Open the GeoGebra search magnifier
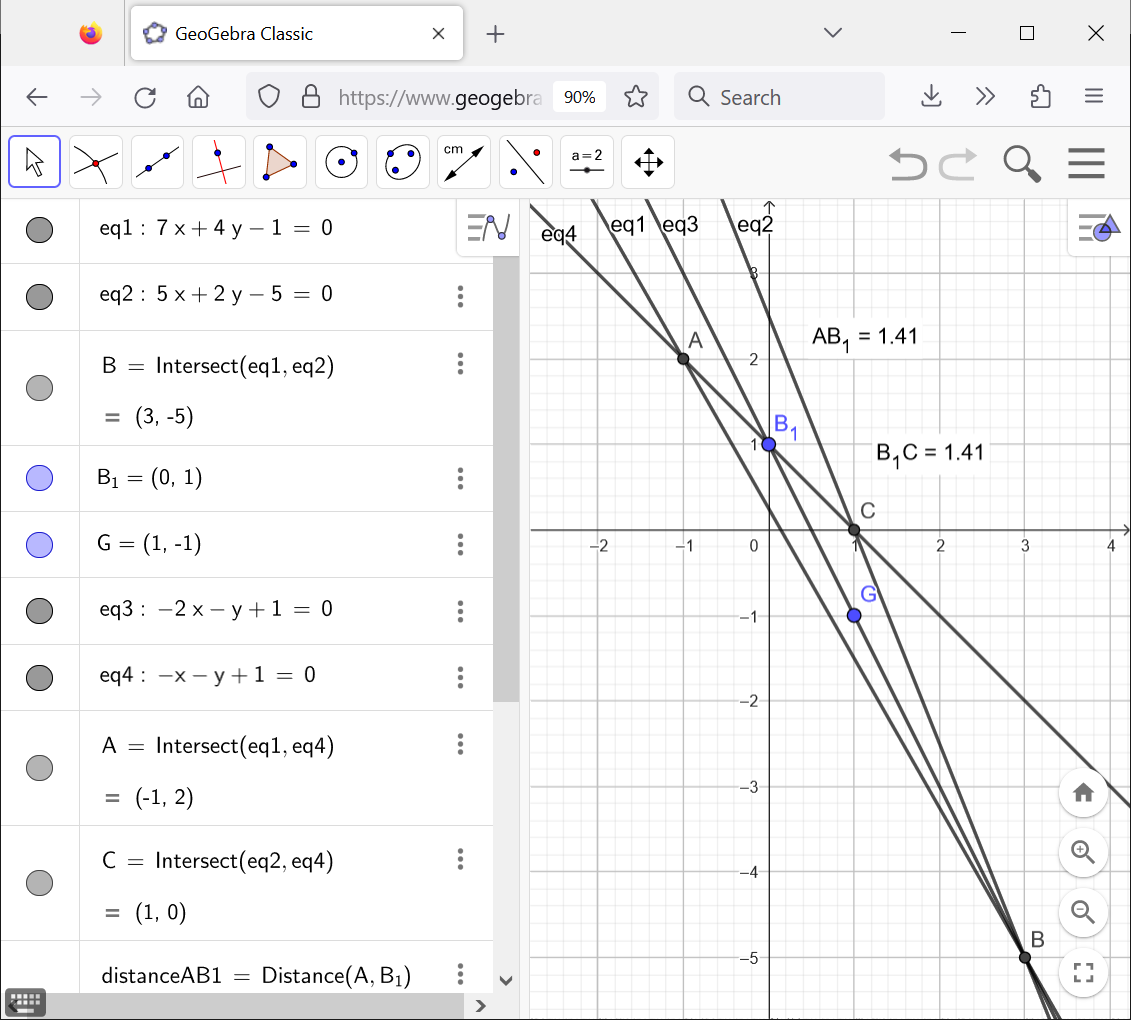Screen dimensions: 1131x1020 coord(1022,163)
